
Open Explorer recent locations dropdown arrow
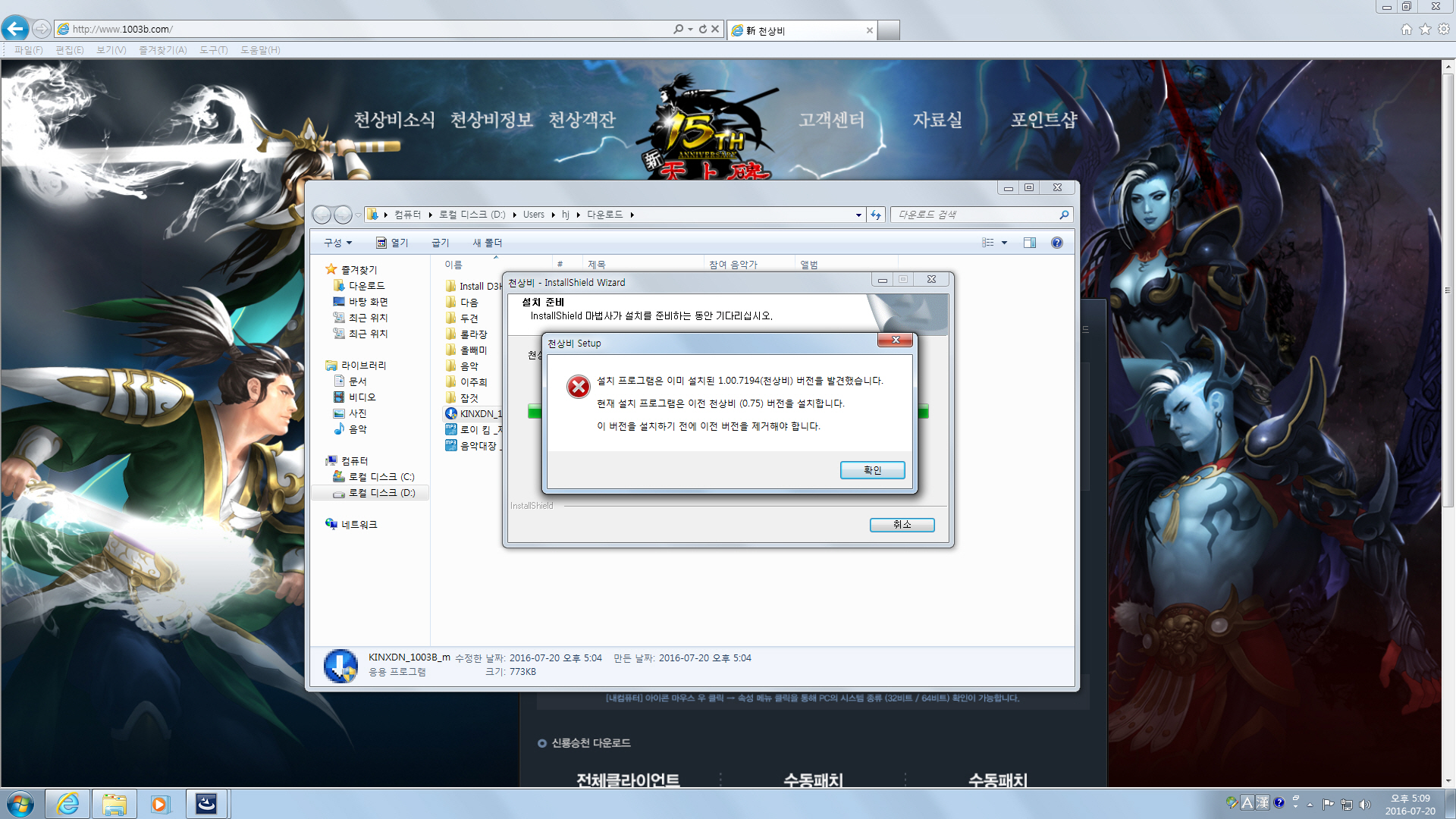point(358,215)
